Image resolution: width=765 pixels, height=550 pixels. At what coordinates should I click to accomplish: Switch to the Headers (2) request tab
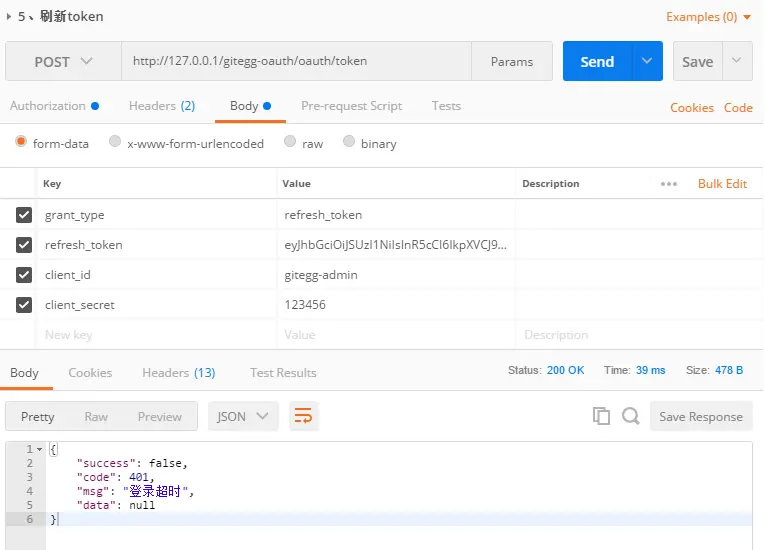161,106
